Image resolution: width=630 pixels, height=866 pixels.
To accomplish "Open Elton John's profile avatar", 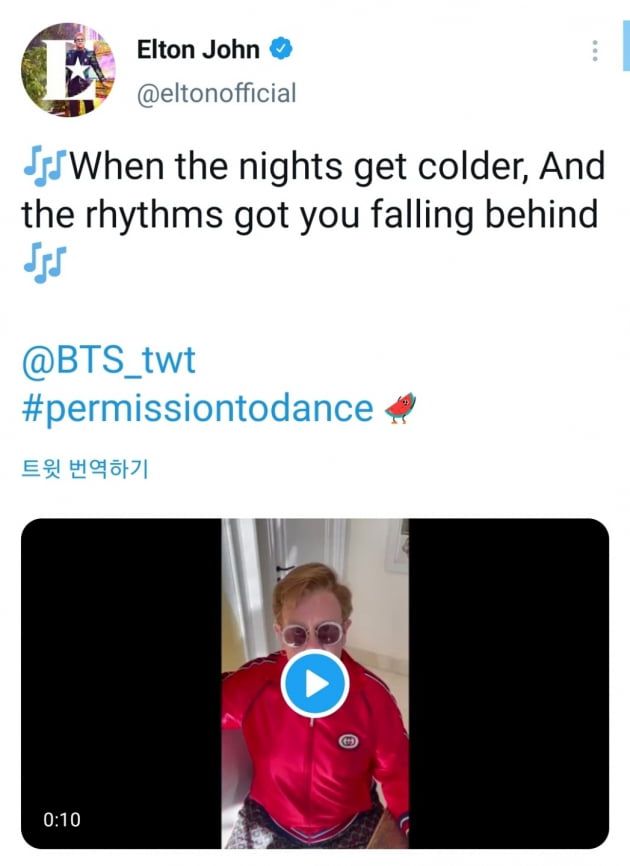I will [64, 68].
